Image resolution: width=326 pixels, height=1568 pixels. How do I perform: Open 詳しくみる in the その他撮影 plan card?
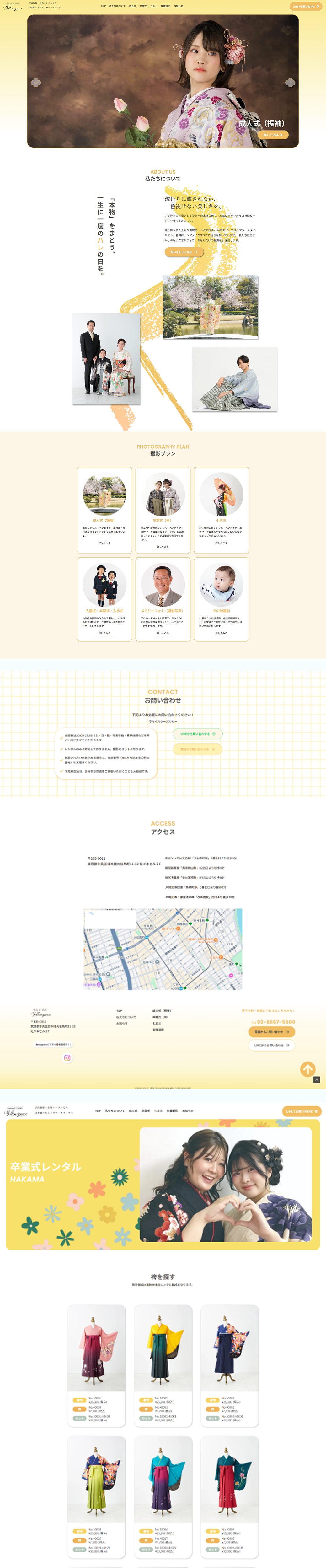coord(222,633)
